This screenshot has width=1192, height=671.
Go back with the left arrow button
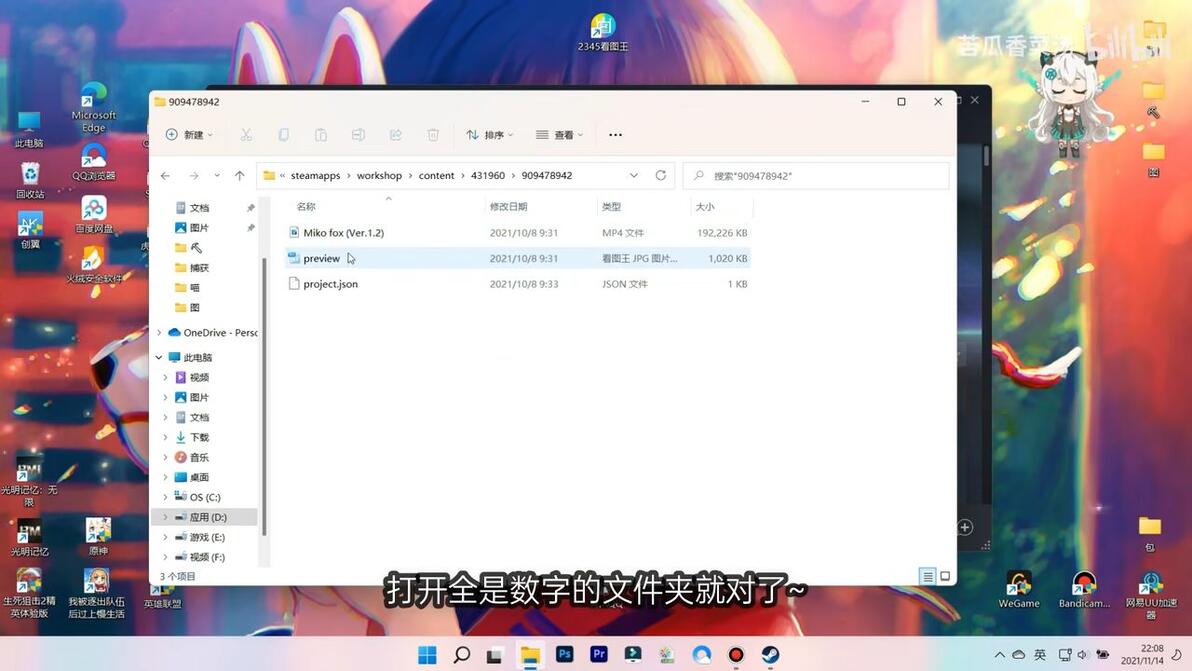(x=166, y=176)
